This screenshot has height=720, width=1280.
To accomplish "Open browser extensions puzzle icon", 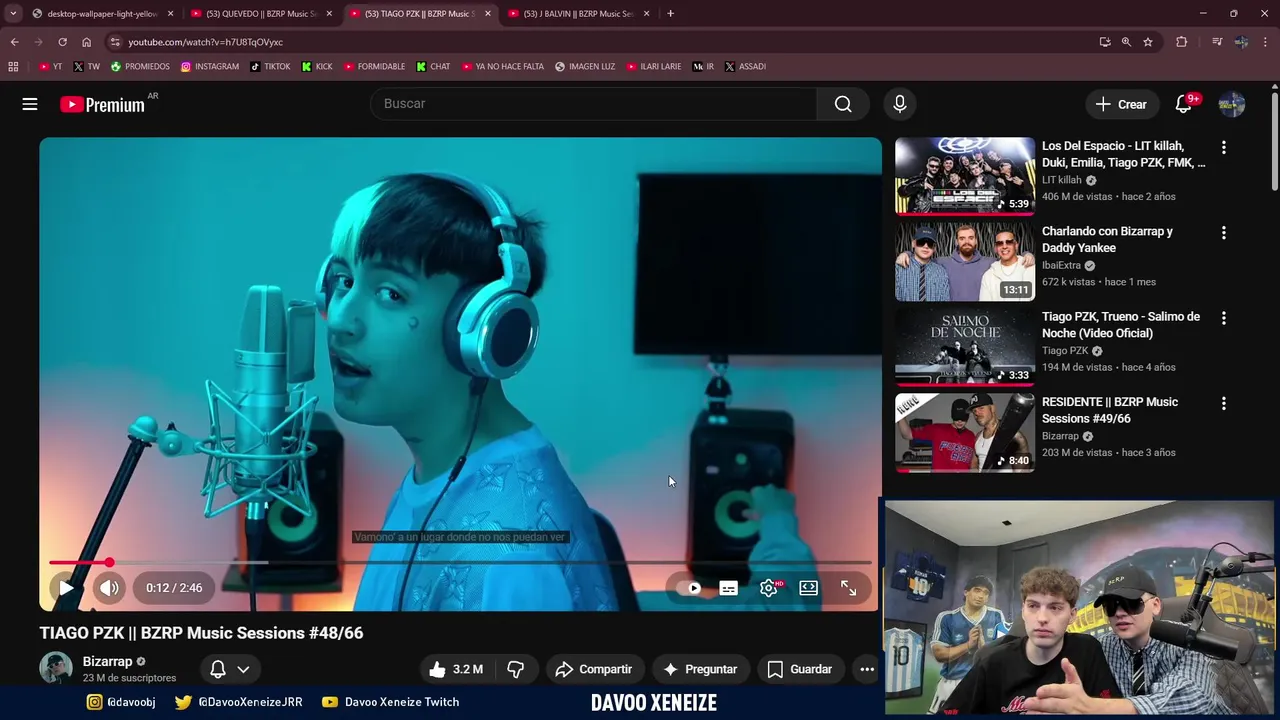I will (x=1181, y=42).
